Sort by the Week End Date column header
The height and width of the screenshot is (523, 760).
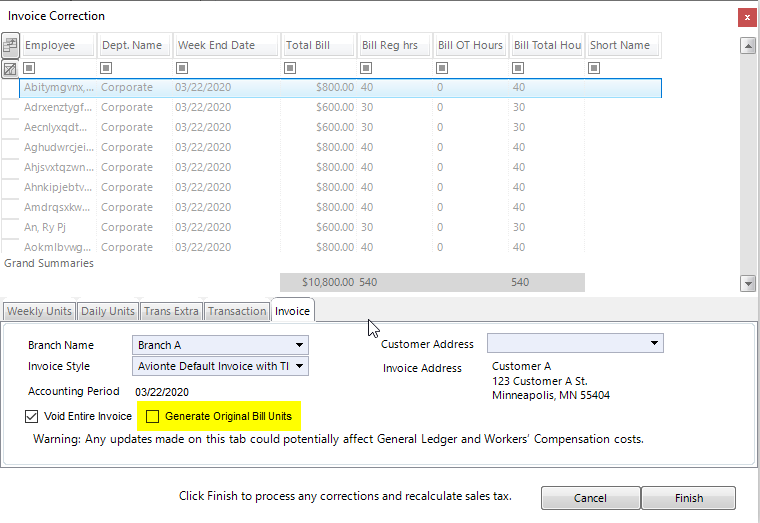227,45
